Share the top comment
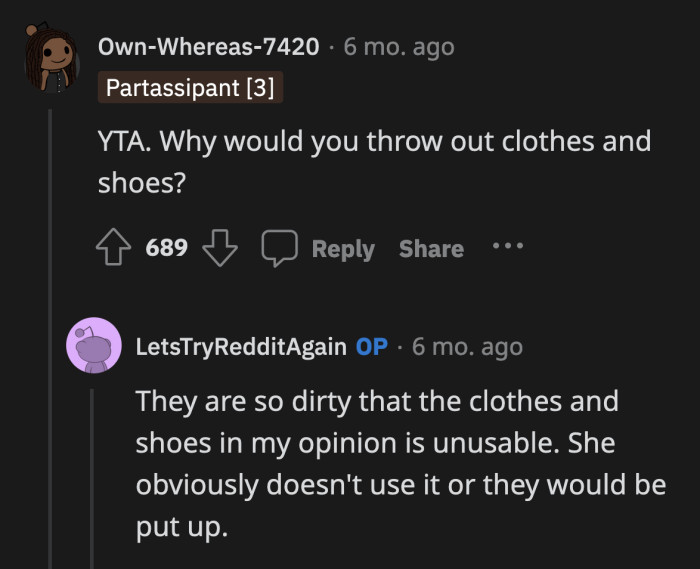700x569 pixels. tap(431, 249)
